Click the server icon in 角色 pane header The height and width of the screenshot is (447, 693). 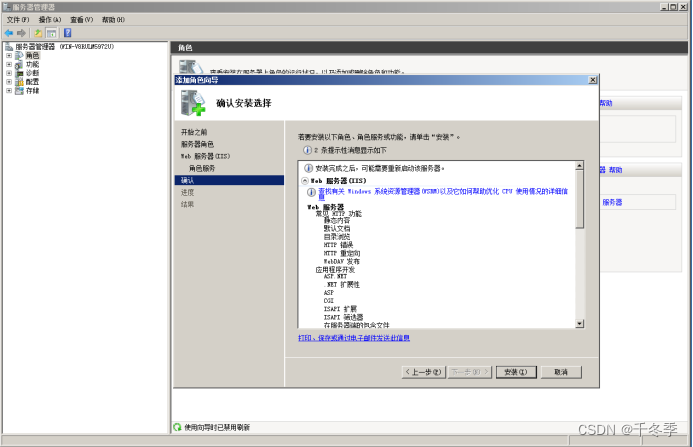pos(191,67)
